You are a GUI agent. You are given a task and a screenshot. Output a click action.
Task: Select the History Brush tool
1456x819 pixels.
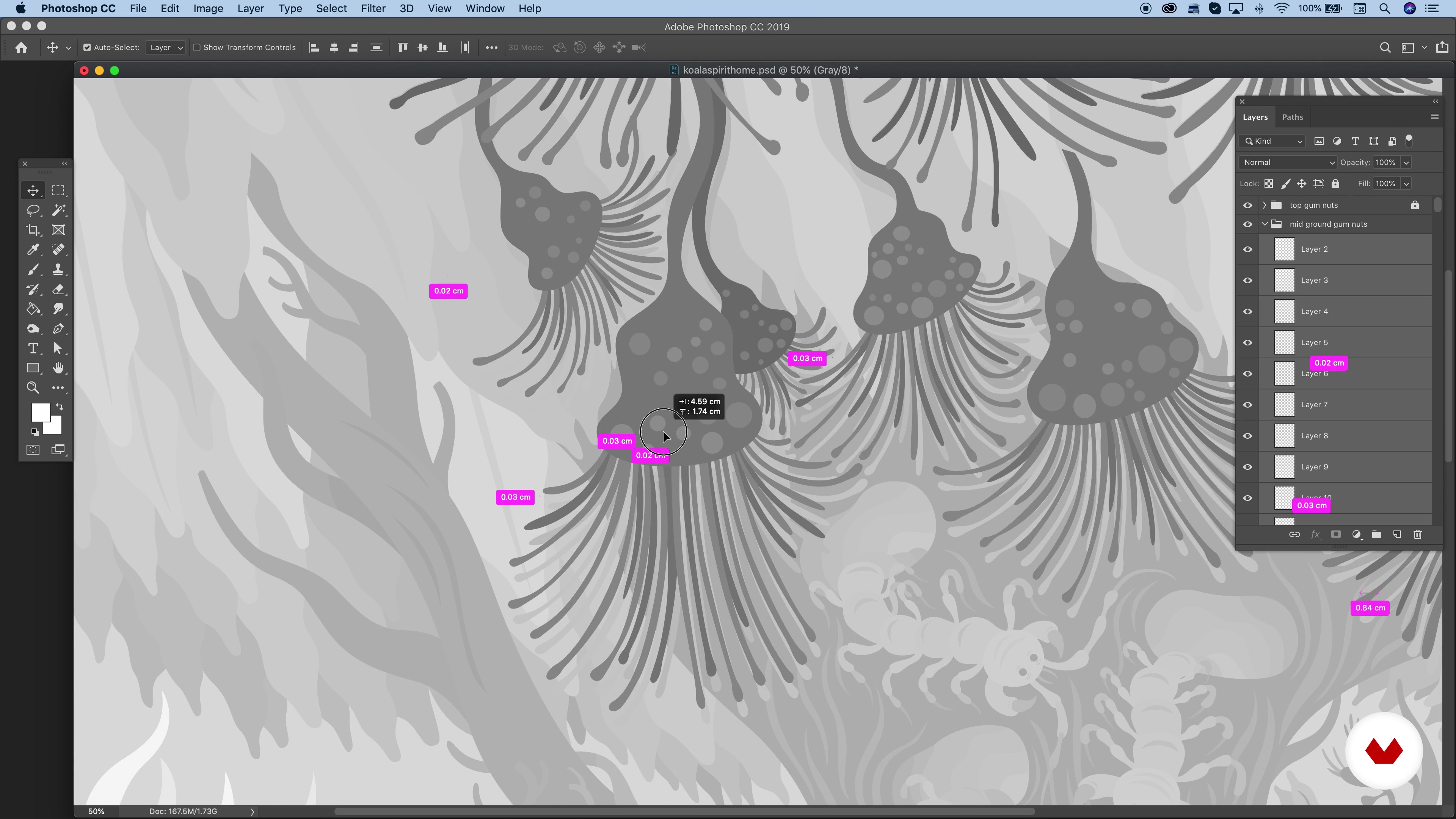pyautogui.click(x=33, y=289)
